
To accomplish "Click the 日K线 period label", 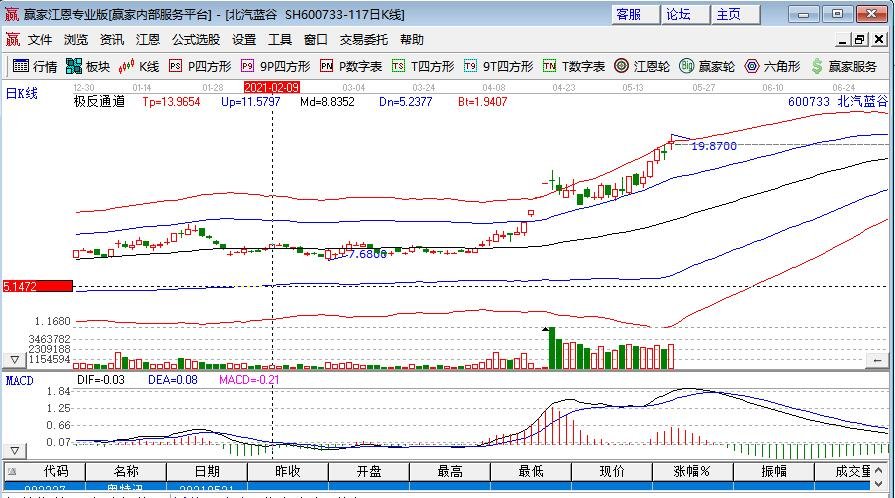I will click(22, 94).
